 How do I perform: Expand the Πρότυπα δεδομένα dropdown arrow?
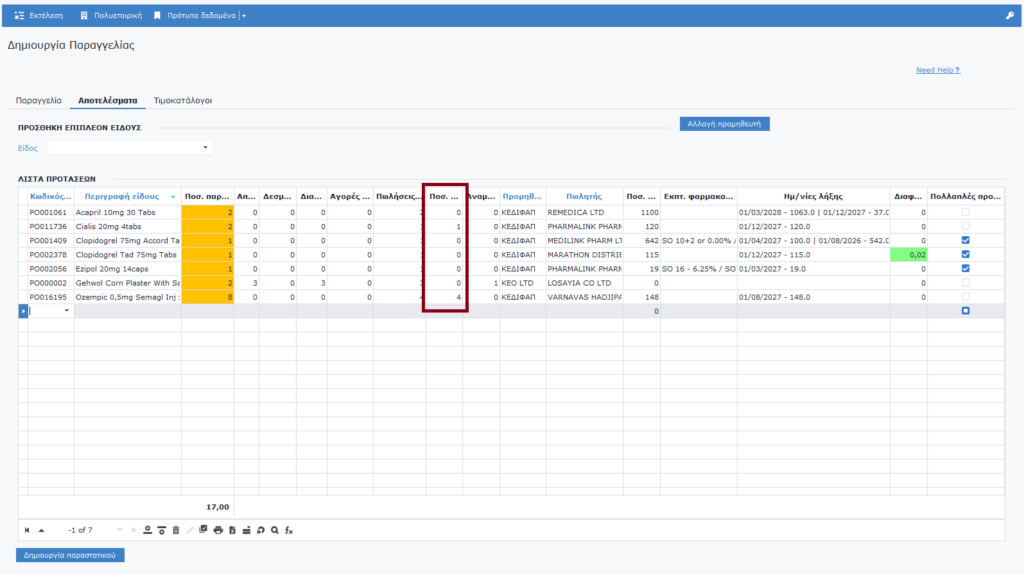click(244, 16)
